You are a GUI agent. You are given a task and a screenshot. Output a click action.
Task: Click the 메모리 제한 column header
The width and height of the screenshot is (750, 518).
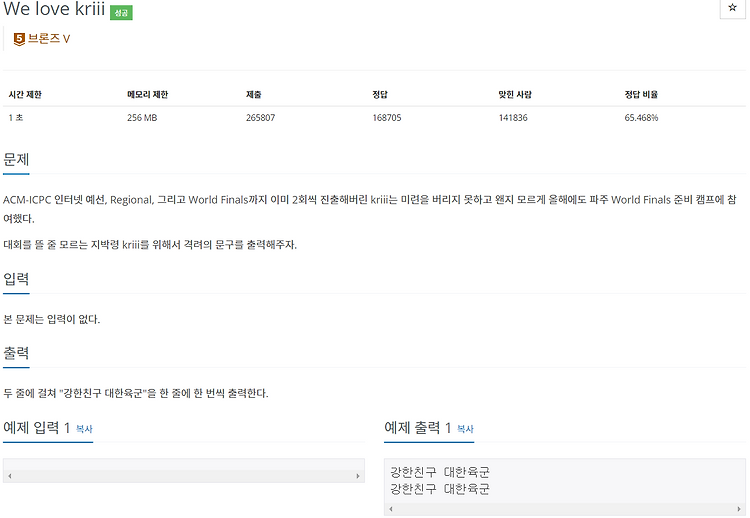147,95
